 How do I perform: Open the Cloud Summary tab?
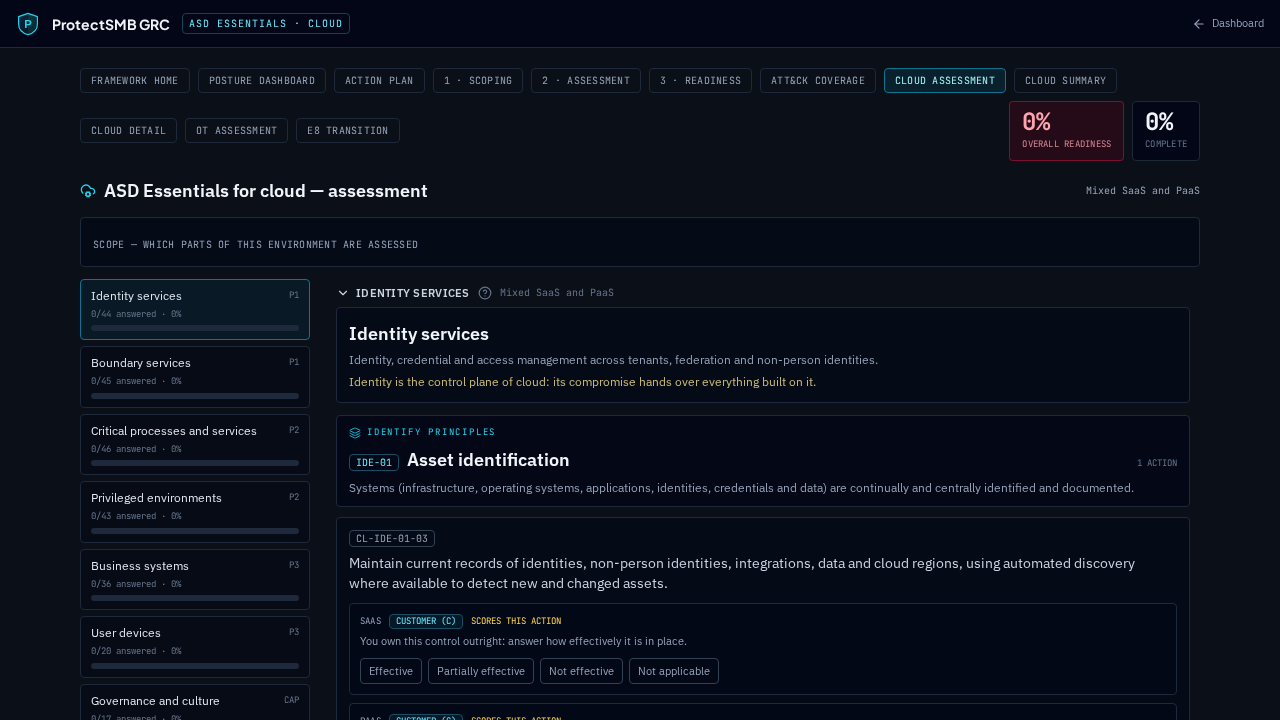1065,81
